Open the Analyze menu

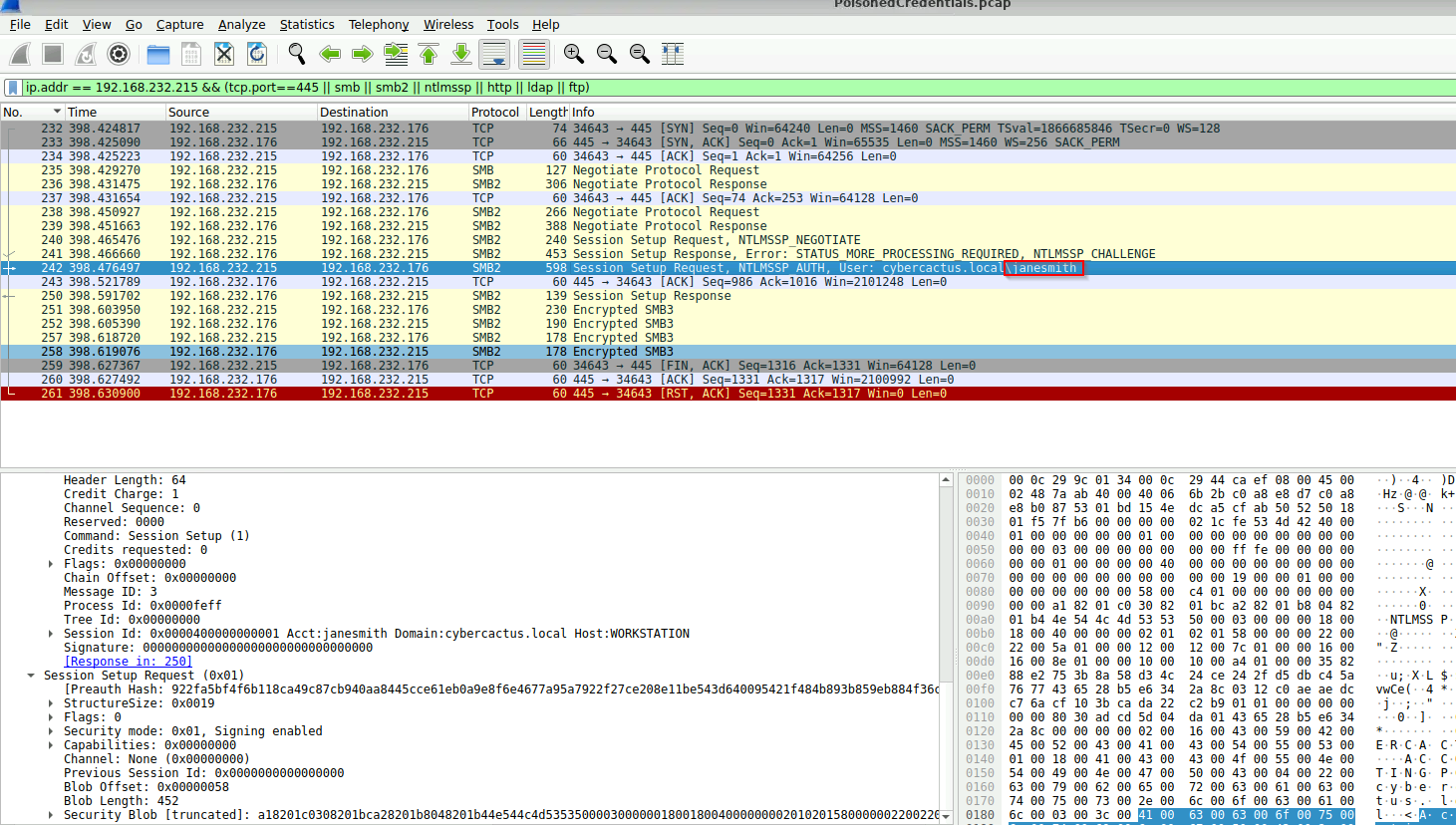coord(241,24)
